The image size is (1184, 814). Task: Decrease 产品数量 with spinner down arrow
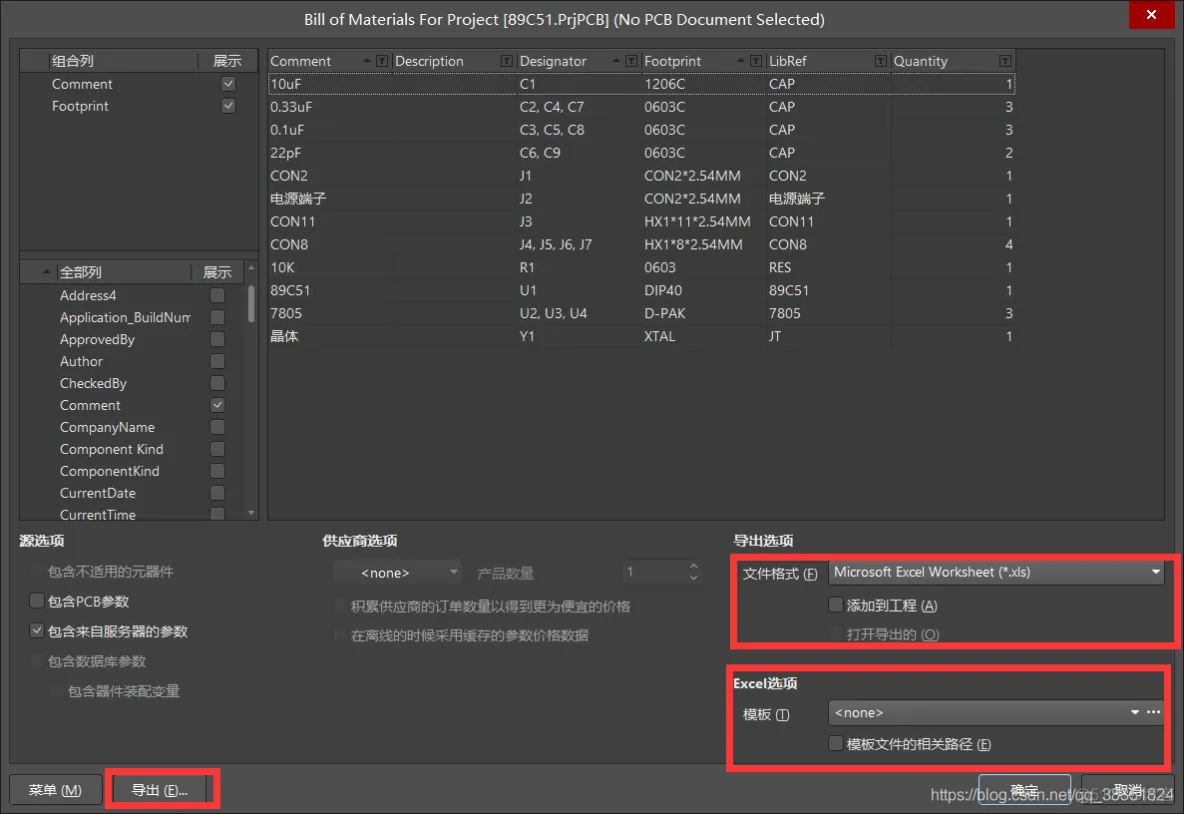[x=693, y=578]
